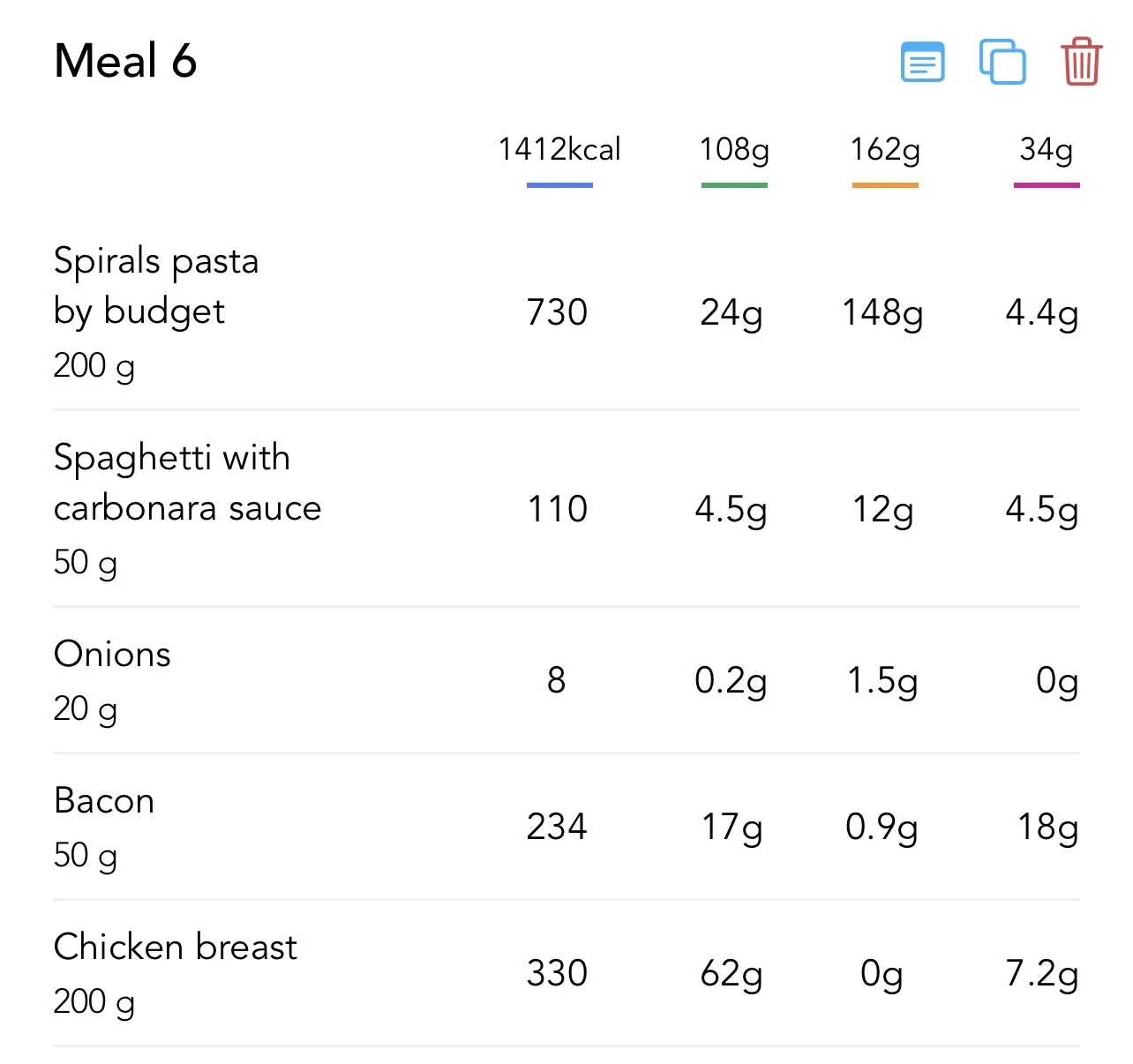1133x1064 pixels.
Task: Click the magenta fat color bar
Action: point(1047,185)
